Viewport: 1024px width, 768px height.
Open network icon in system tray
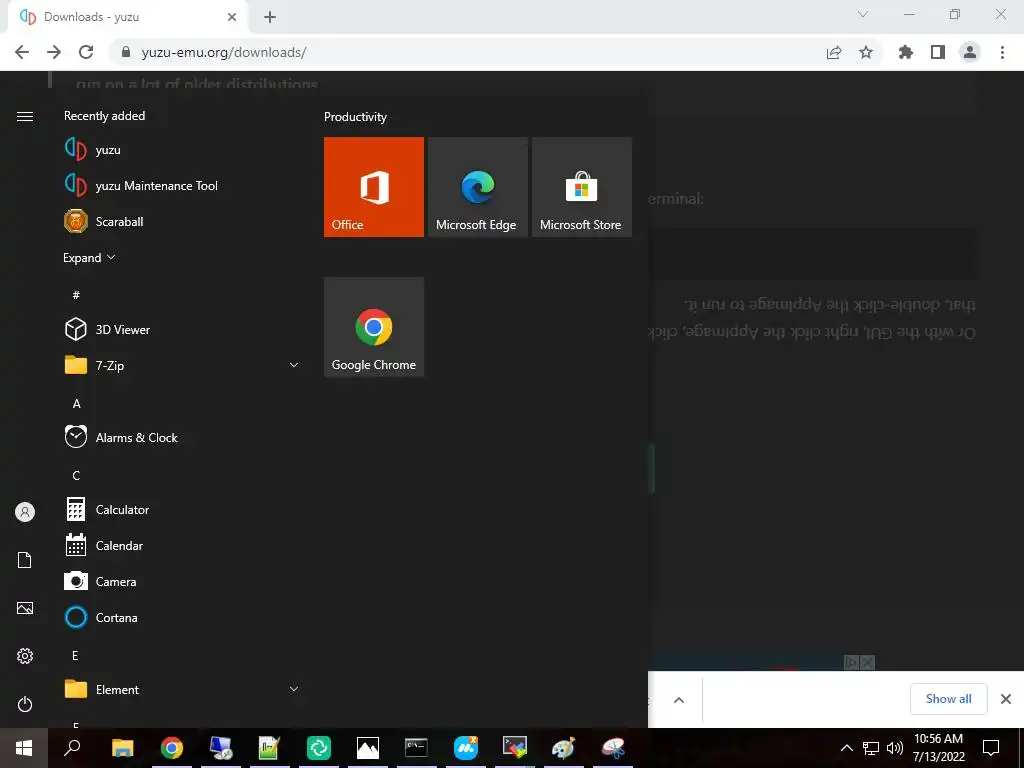tap(871, 748)
